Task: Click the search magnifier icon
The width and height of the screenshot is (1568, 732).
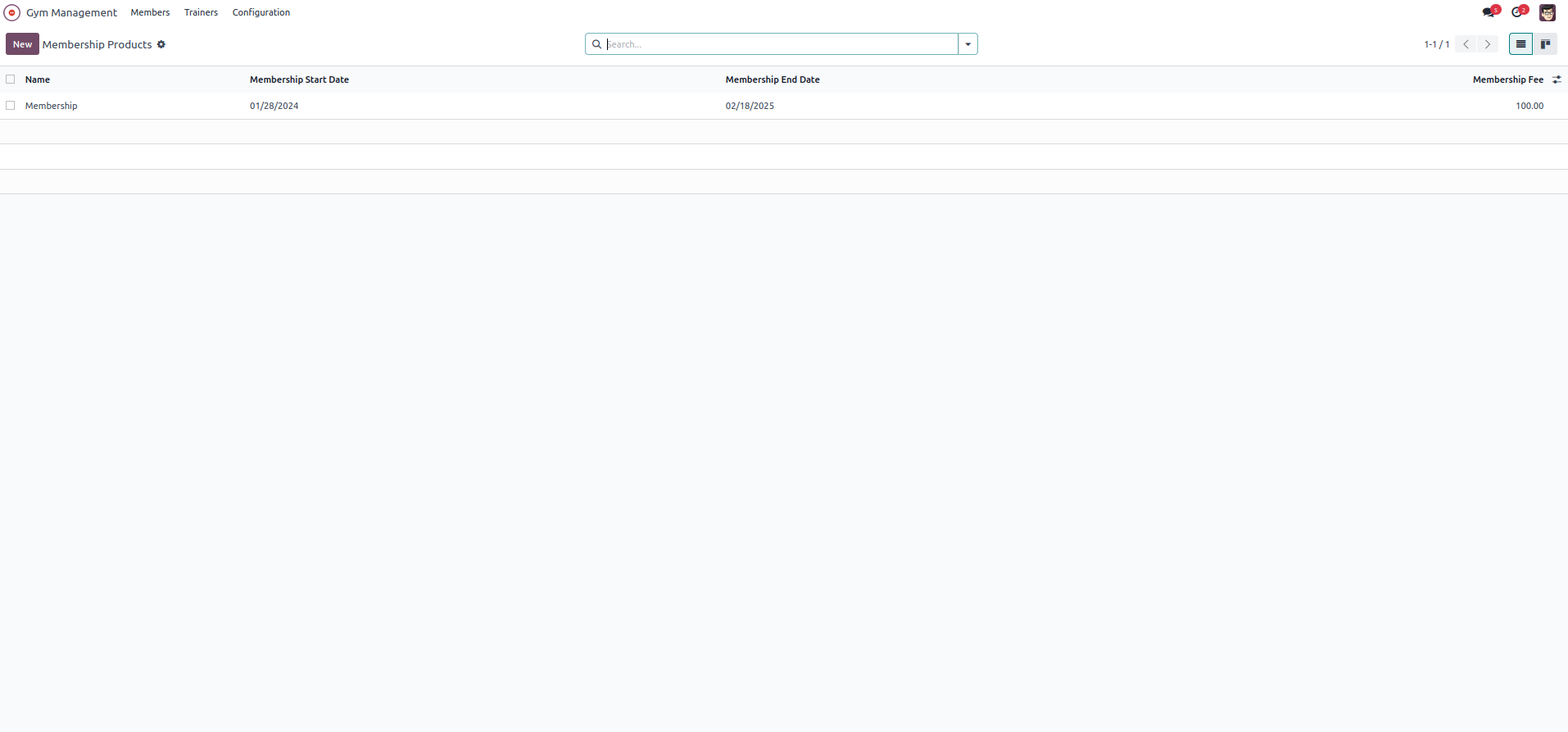Action: [x=596, y=44]
